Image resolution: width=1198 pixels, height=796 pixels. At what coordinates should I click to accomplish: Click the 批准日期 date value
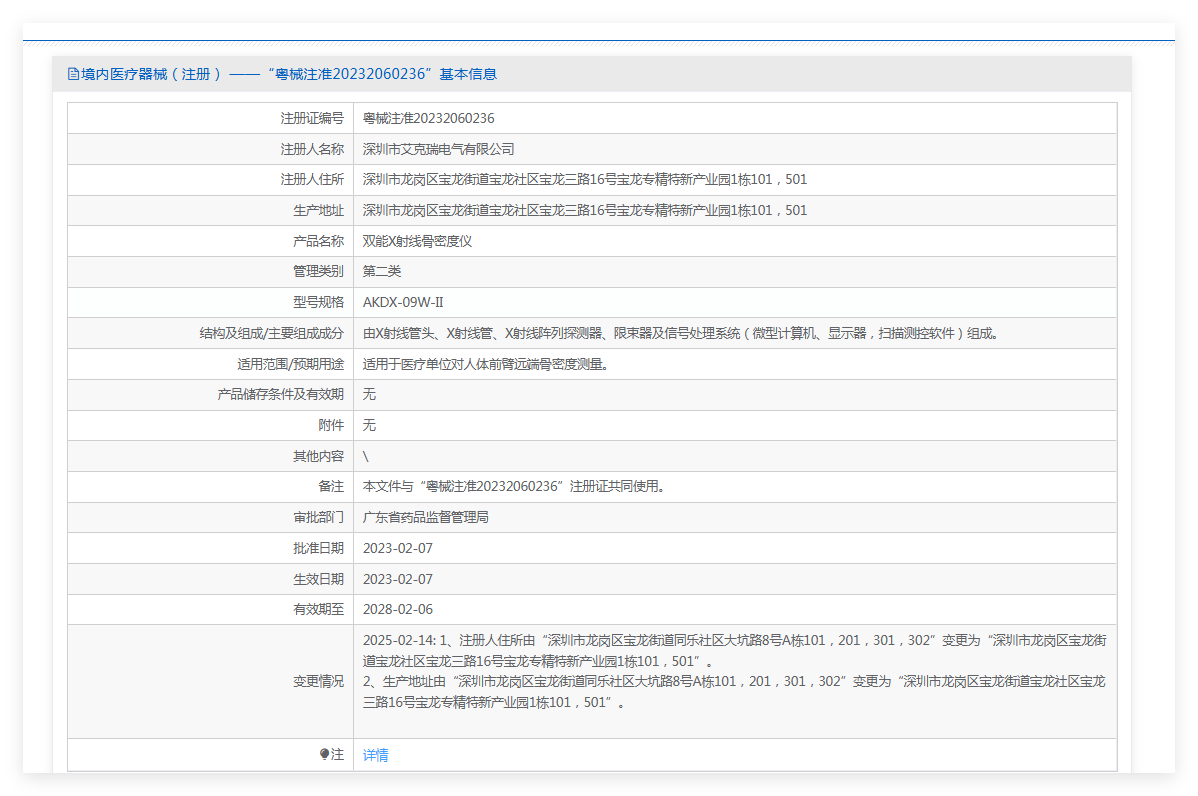tap(397, 548)
